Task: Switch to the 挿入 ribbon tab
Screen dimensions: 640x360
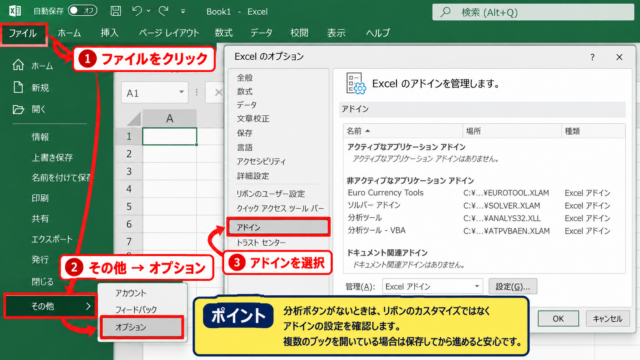Action: click(109, 33)
